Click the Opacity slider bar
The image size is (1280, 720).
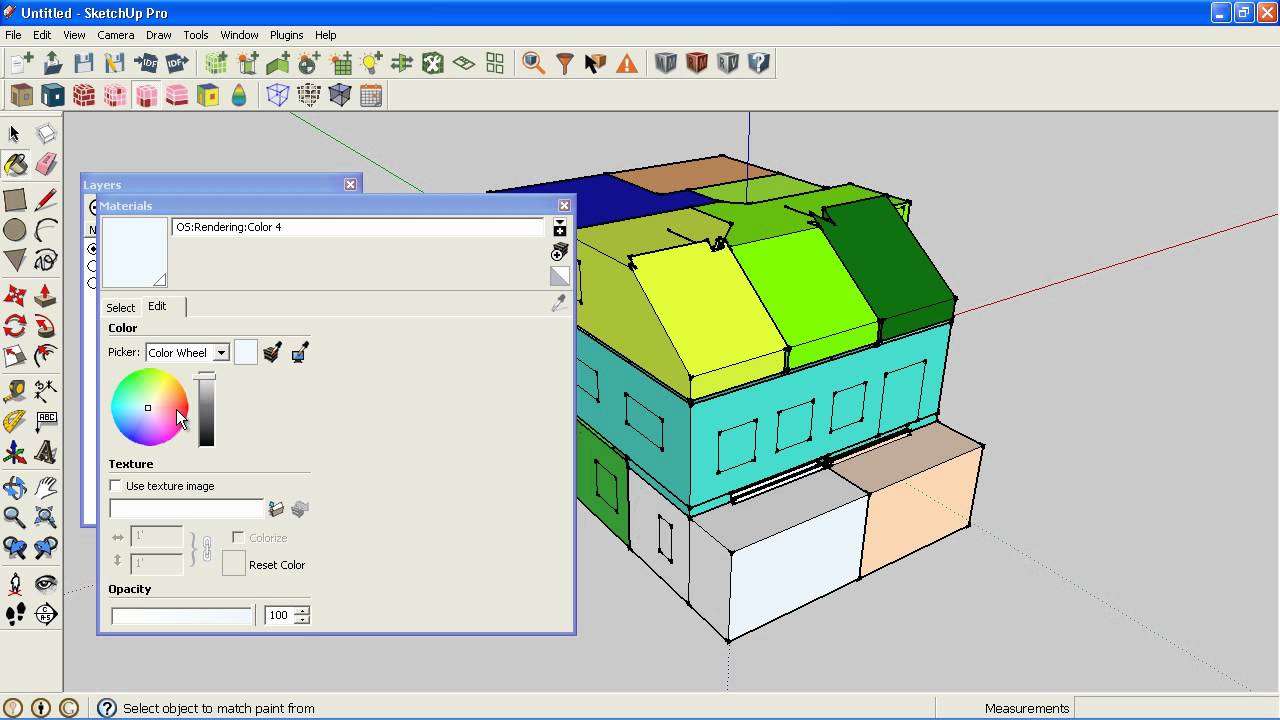(x=182, y=616)
